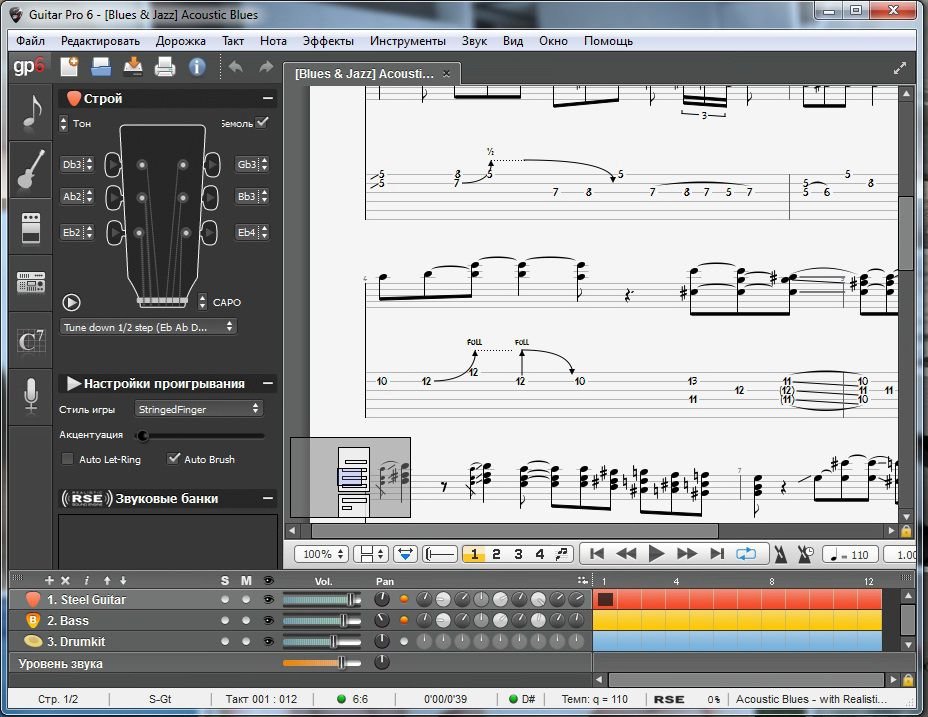
Task: Mute the Drumkit track
Action: coord(246,641)
